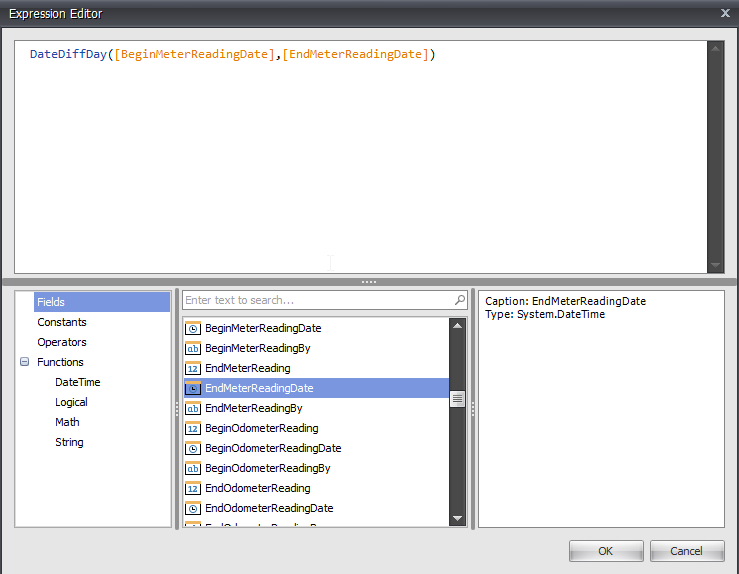Select EndOdometerReadingDate field row
The image size is (739, 574).
pos(316,508)
